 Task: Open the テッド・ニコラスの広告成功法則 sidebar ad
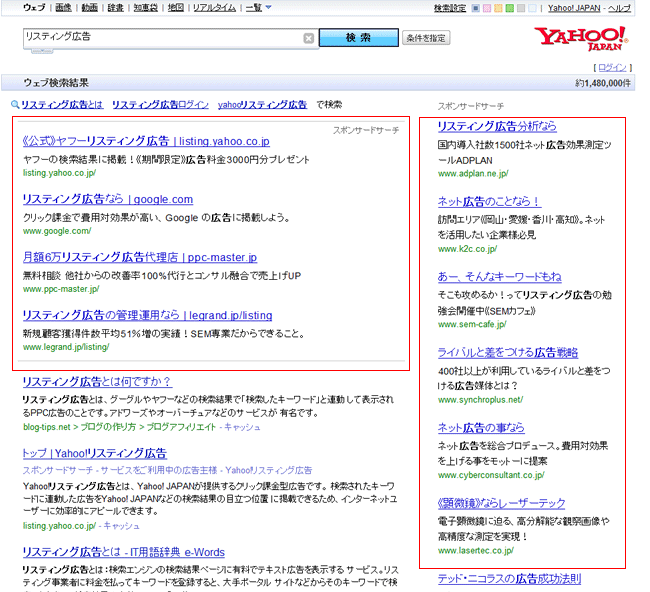tap(509, 579)
